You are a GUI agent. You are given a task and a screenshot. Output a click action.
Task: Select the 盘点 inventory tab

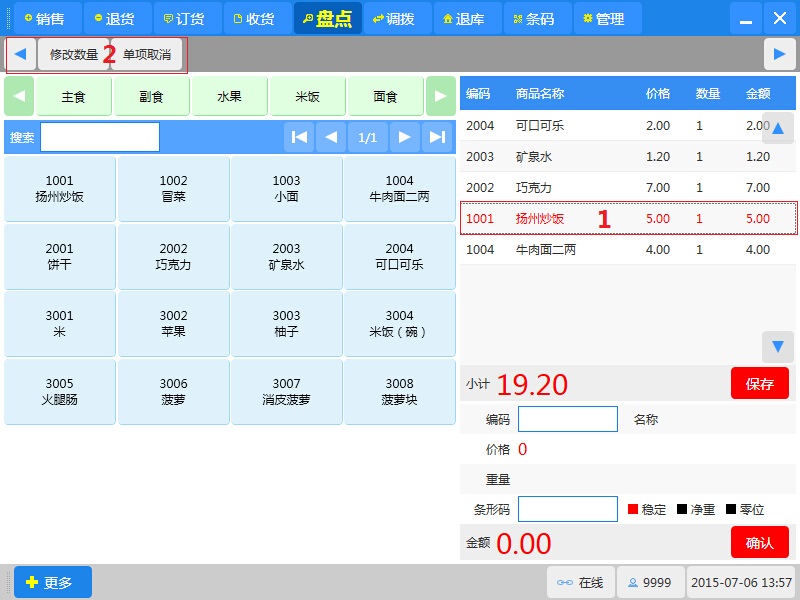coord(328,18)
